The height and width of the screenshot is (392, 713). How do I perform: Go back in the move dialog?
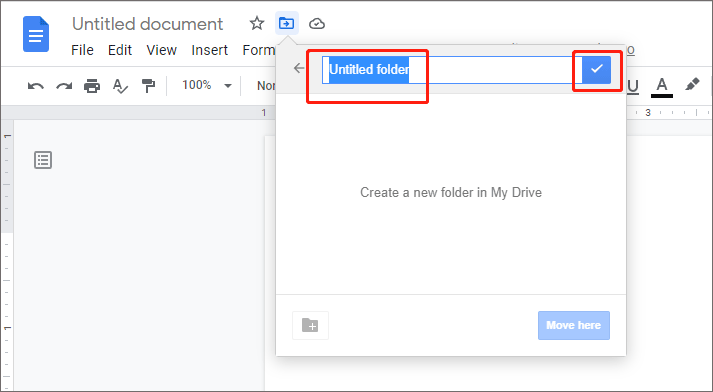tap(299, 69)
